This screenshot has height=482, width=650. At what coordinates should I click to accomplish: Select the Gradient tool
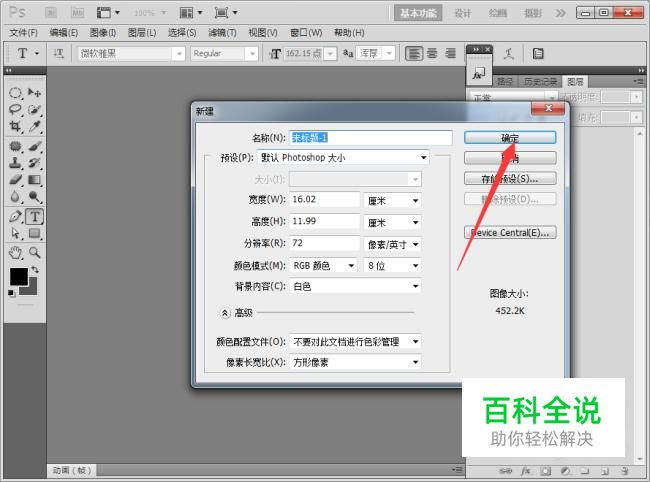click(x=34, y=179)
